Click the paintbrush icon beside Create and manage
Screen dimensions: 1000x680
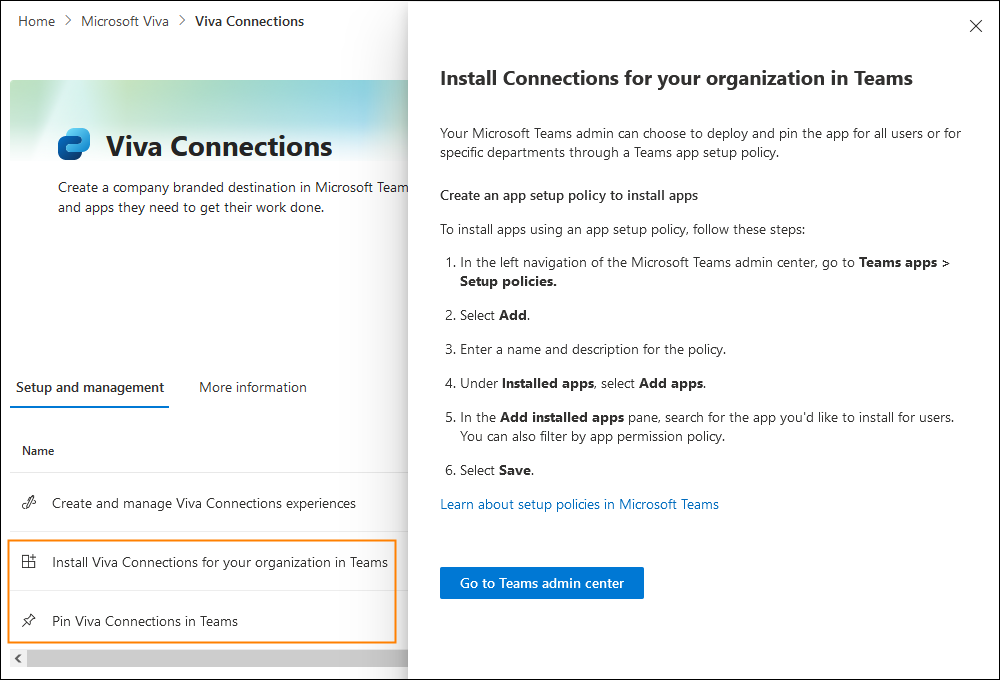point(29,503)
